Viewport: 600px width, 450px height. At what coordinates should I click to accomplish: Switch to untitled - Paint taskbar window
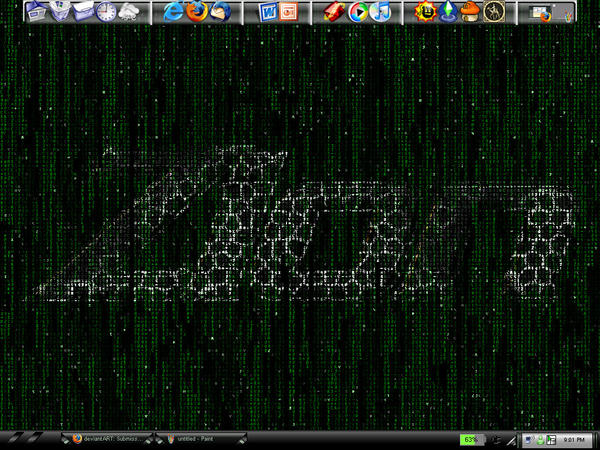(202, 439)
